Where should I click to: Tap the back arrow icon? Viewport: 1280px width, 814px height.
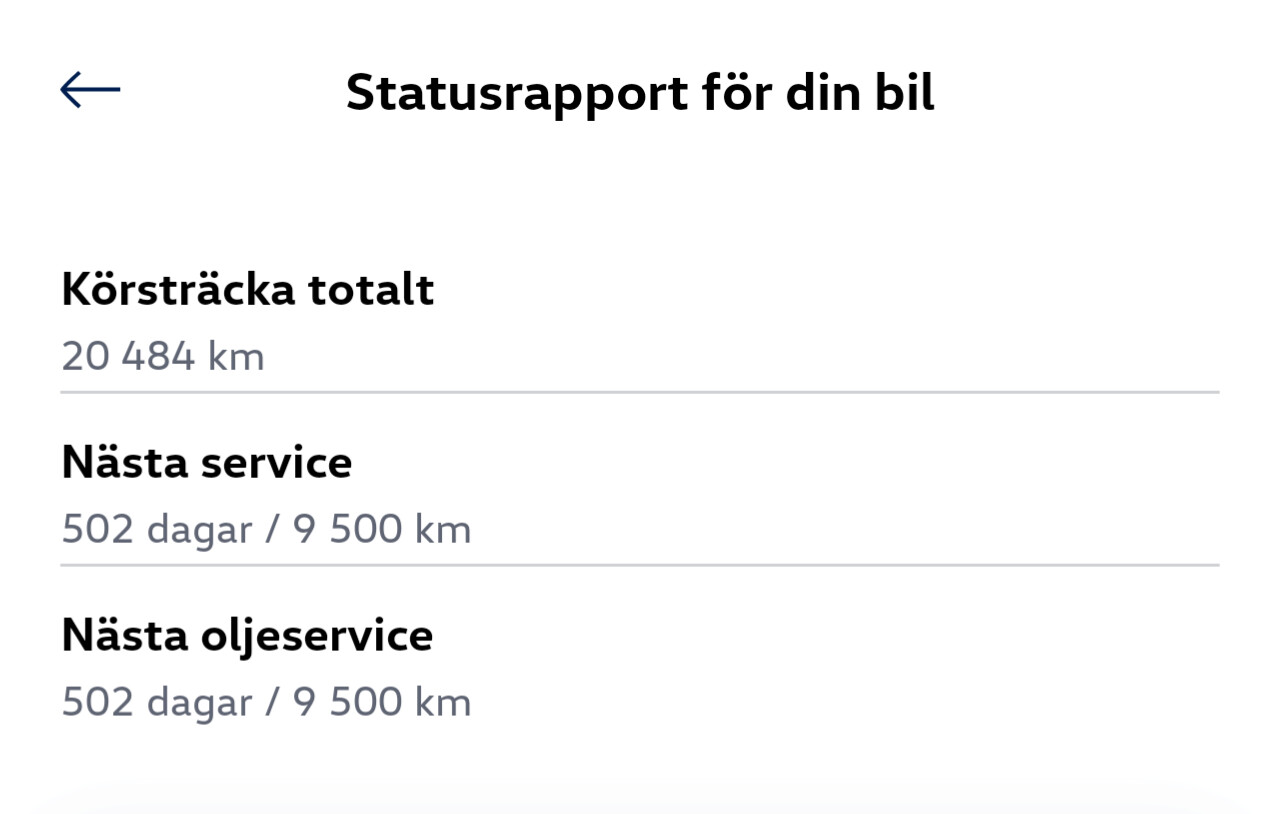click(90, 90)
